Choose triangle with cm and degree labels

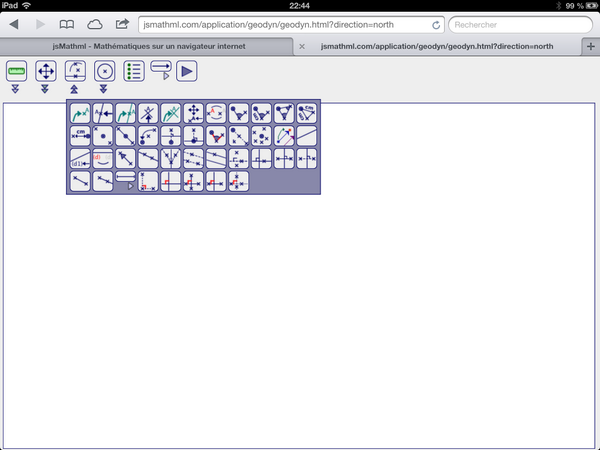point(307,113)
